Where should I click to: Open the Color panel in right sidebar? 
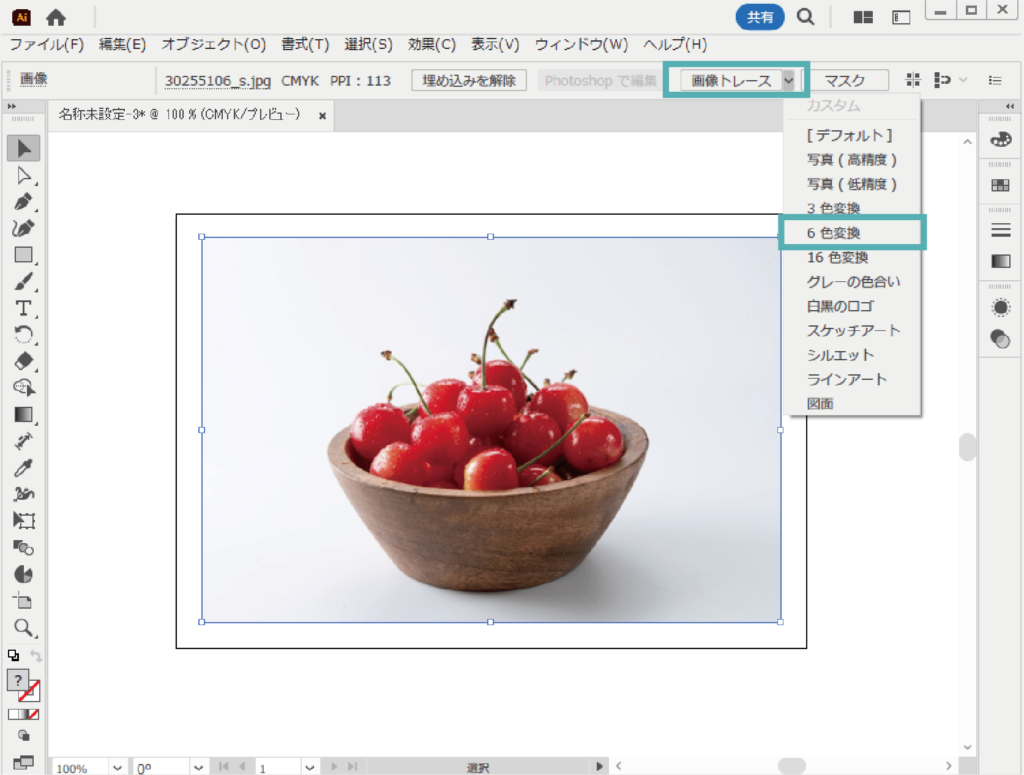1000,140
